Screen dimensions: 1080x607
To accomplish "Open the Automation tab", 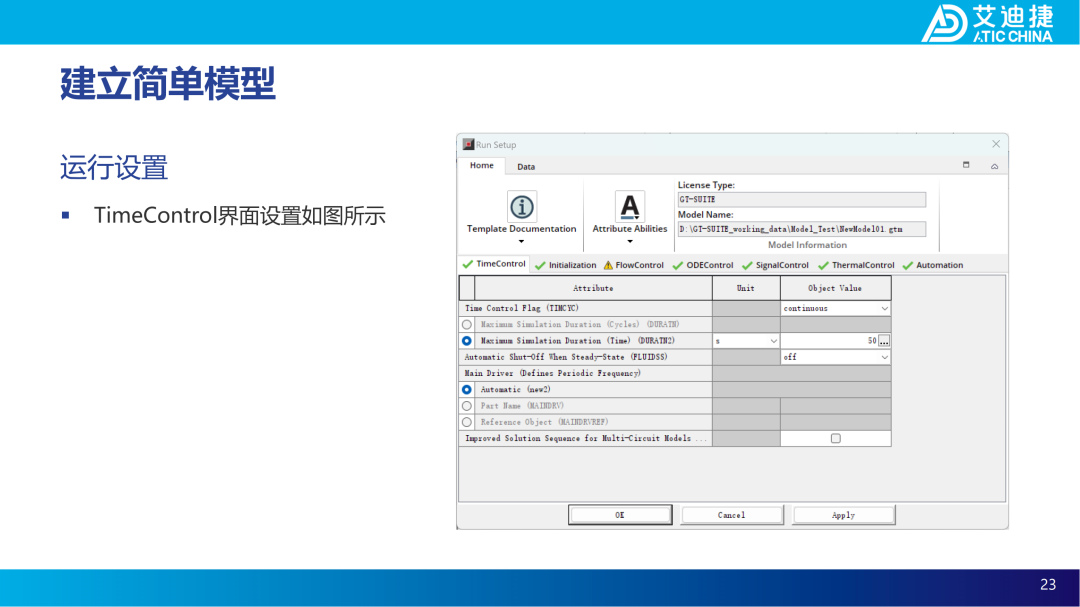I will tap(933, 265).
